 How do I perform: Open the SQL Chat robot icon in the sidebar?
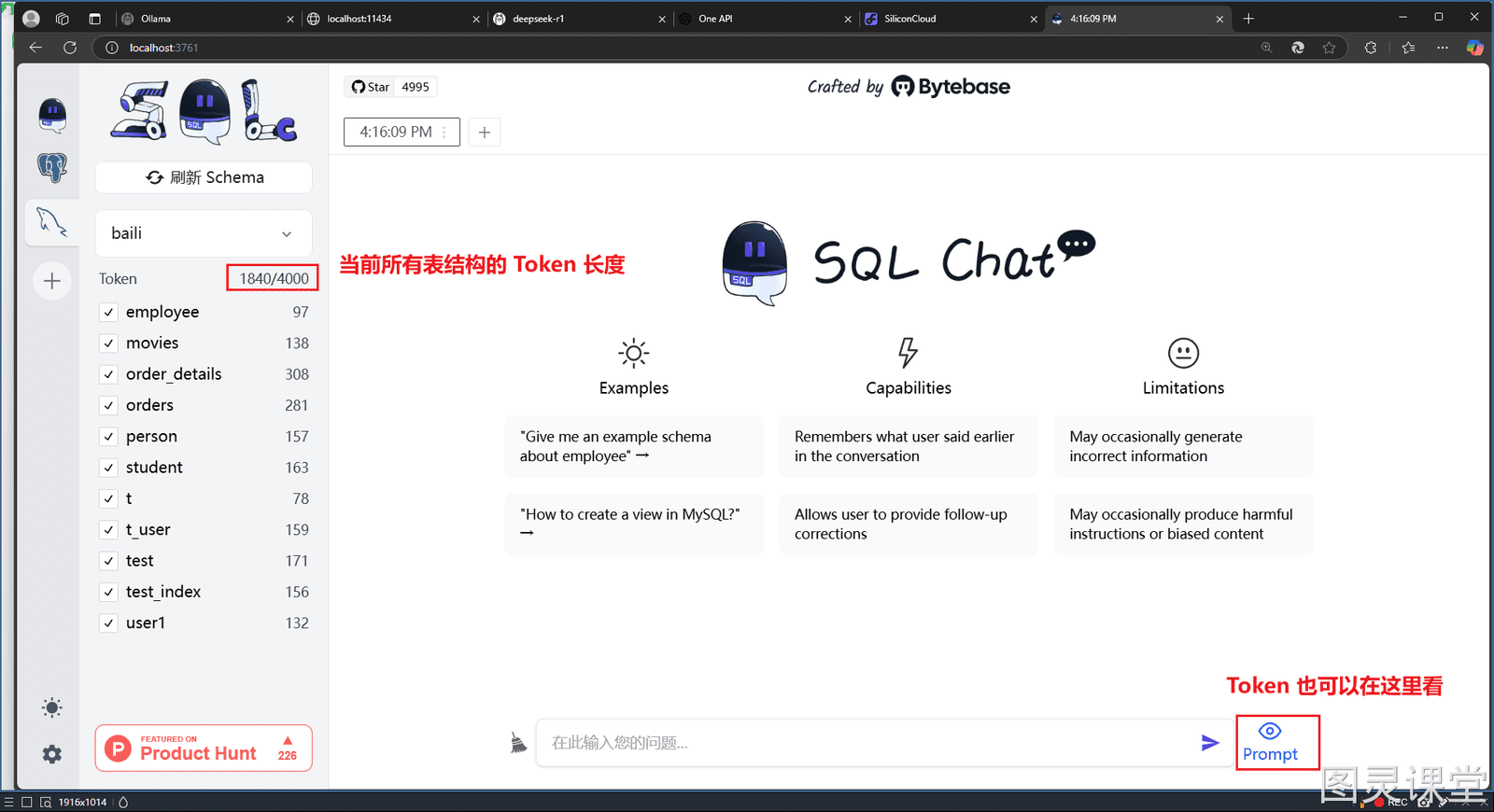52,116
